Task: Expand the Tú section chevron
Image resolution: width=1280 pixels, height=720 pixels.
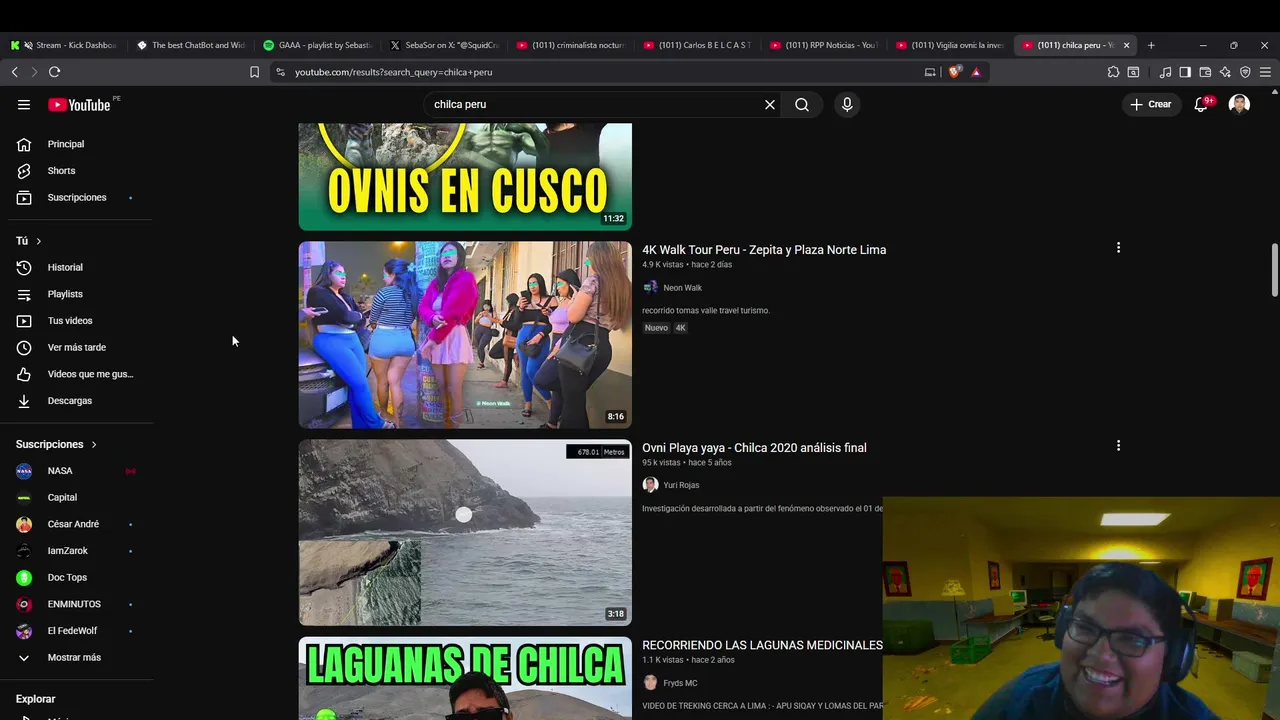Action: point(39,241)
